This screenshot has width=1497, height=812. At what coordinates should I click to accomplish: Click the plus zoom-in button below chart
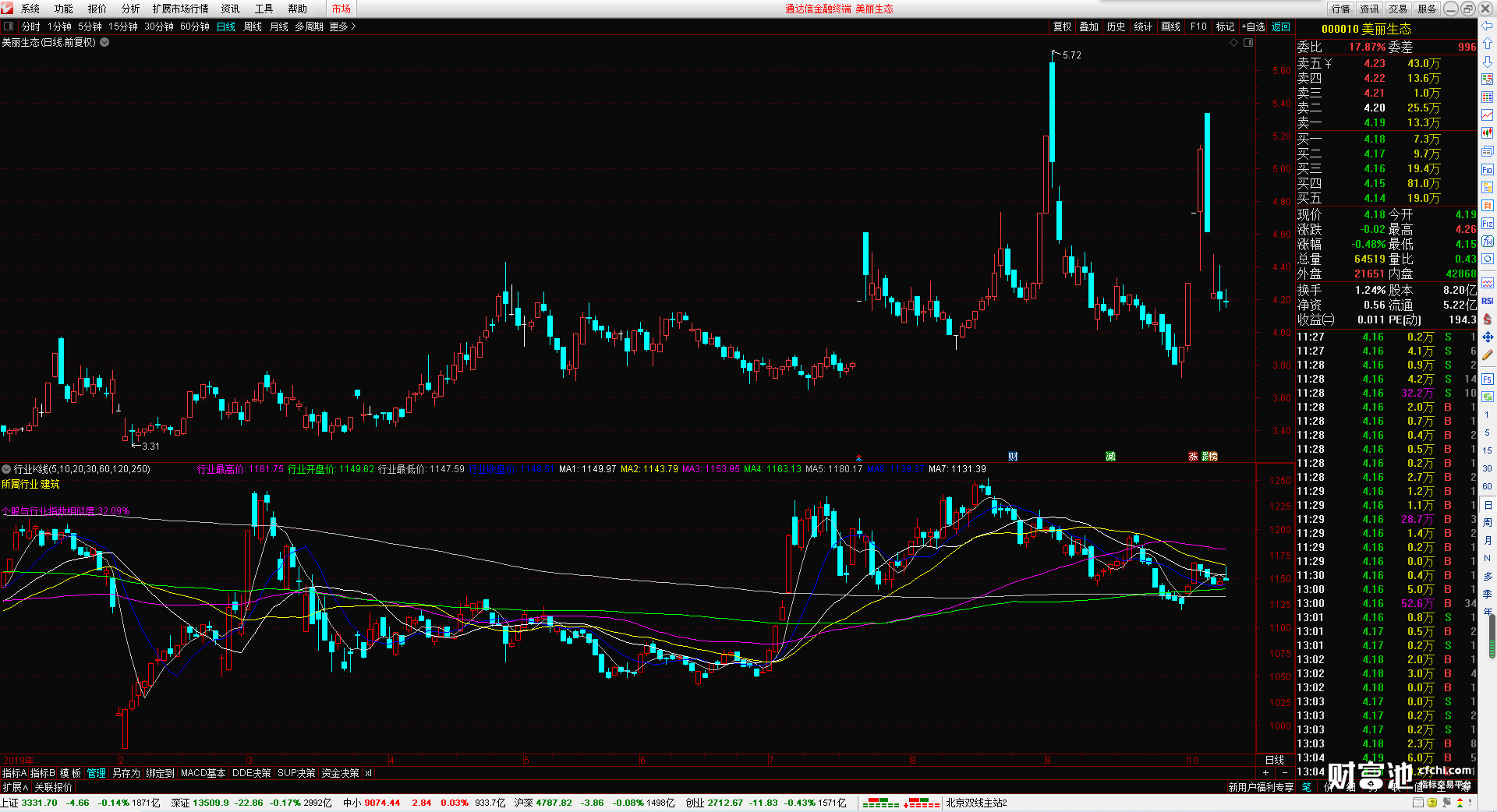coord(1265,772)
